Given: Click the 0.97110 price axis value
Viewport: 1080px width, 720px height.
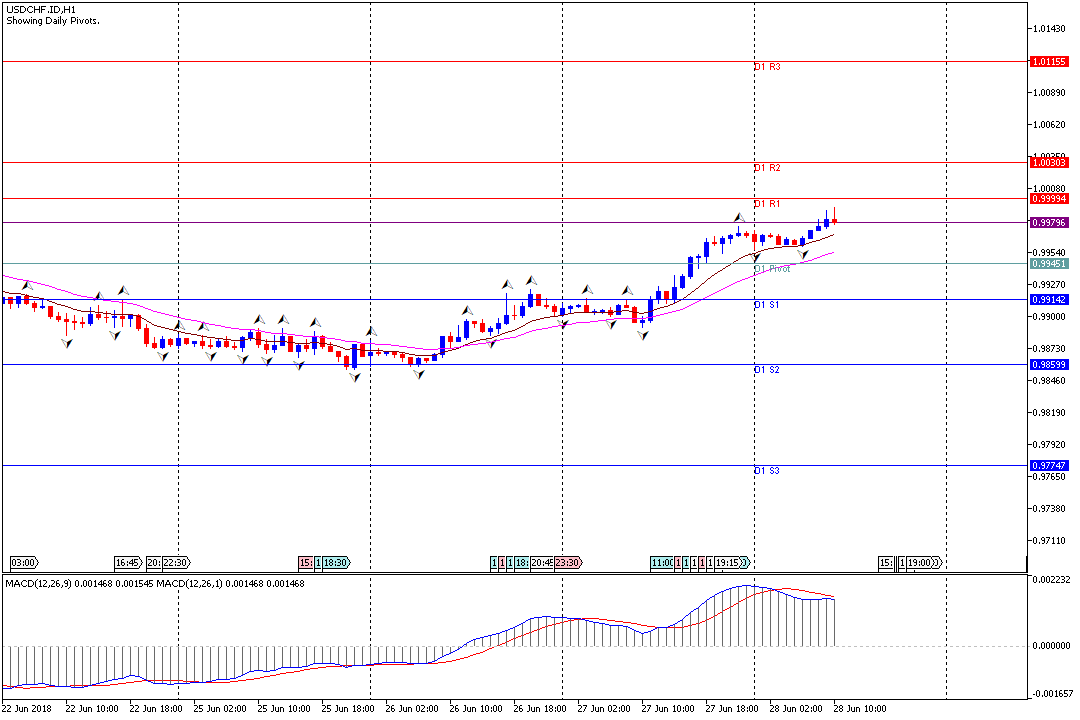Looking at the screenshot, I should point(1049,541).
